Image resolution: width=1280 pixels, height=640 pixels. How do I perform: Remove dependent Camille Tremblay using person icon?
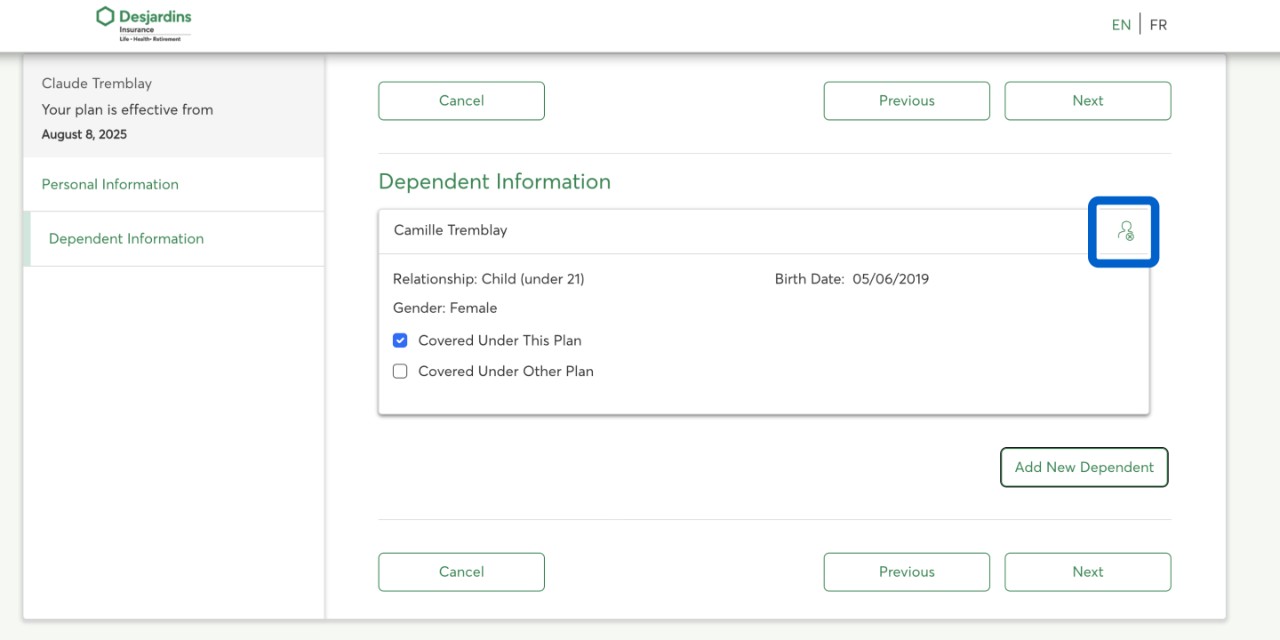tap(1125, 231)
